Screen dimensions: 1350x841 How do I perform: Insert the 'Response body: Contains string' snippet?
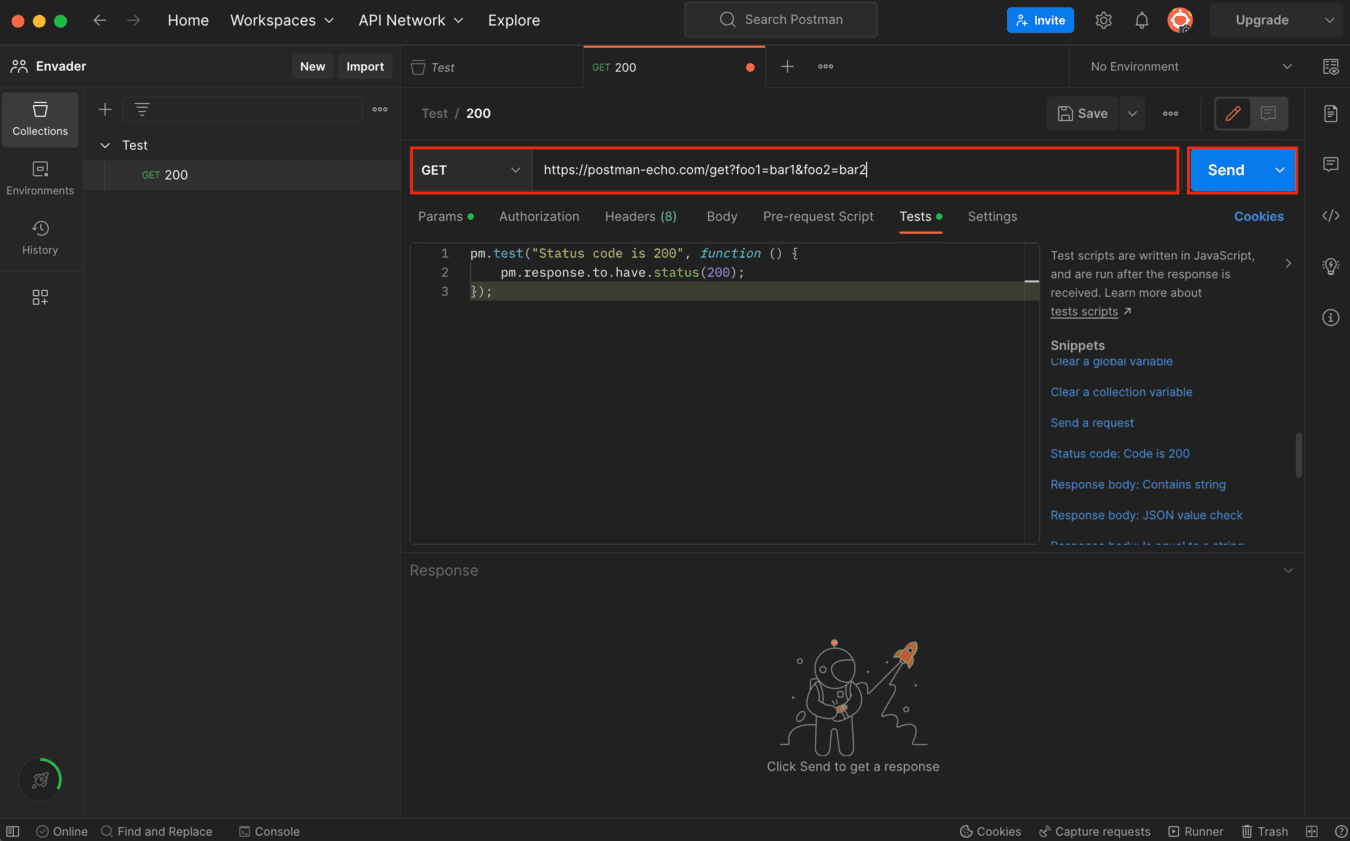(1137, 484)
